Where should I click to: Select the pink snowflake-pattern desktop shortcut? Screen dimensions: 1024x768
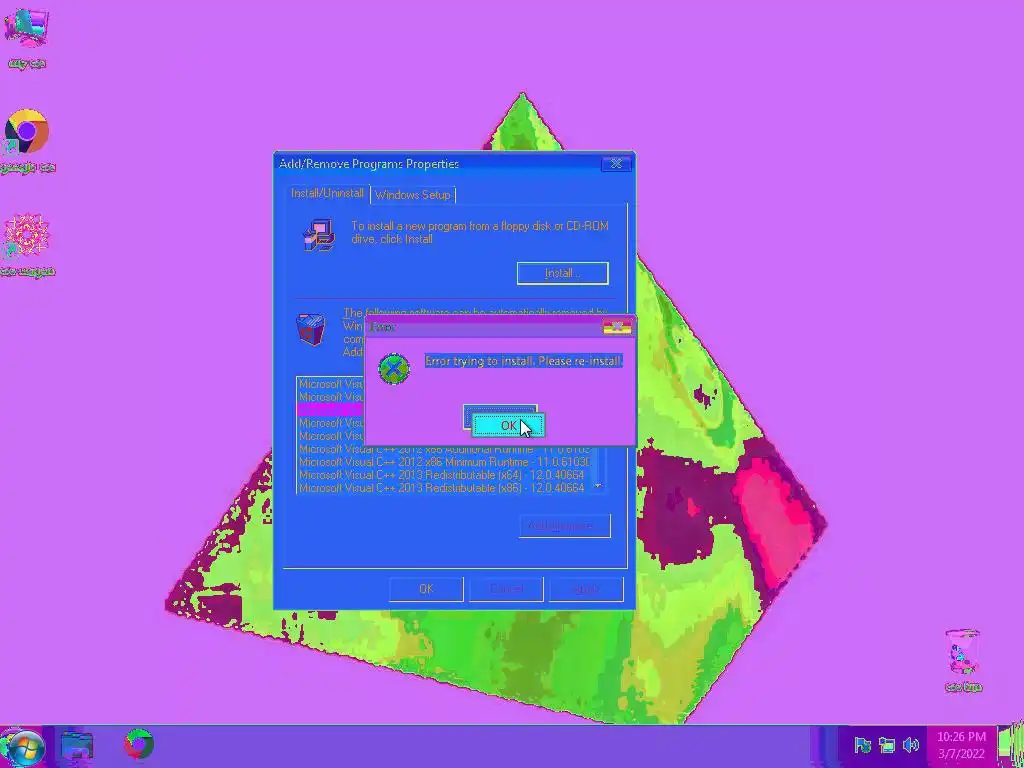pos(27,246)
